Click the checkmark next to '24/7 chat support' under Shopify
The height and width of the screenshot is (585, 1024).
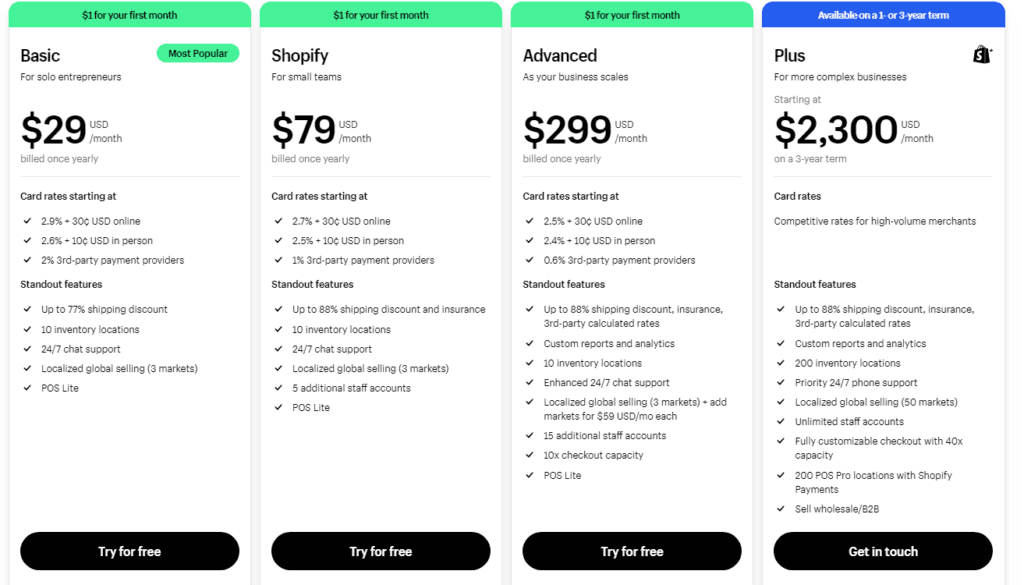(276, 348)
